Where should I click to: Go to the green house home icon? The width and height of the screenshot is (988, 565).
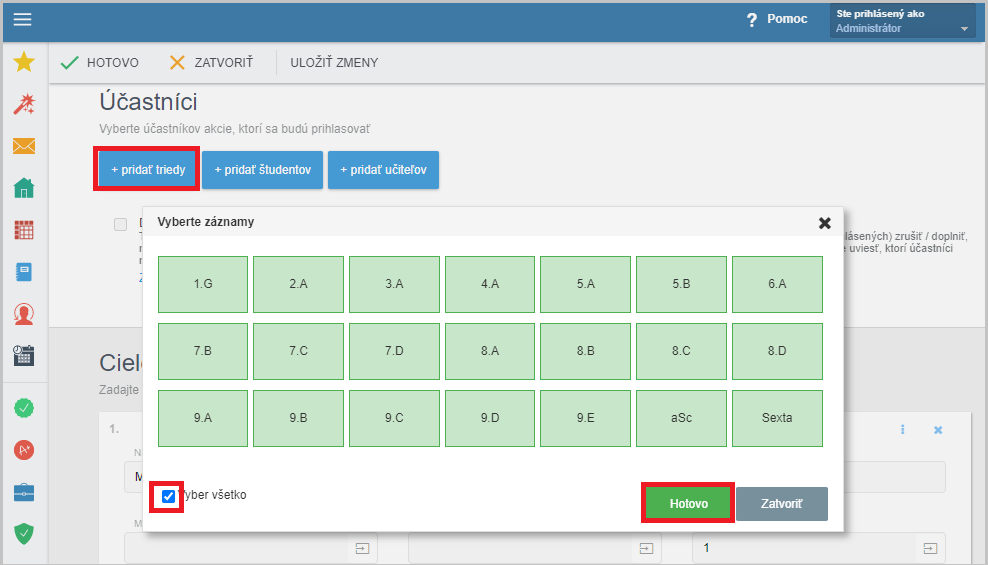[24, 188]
